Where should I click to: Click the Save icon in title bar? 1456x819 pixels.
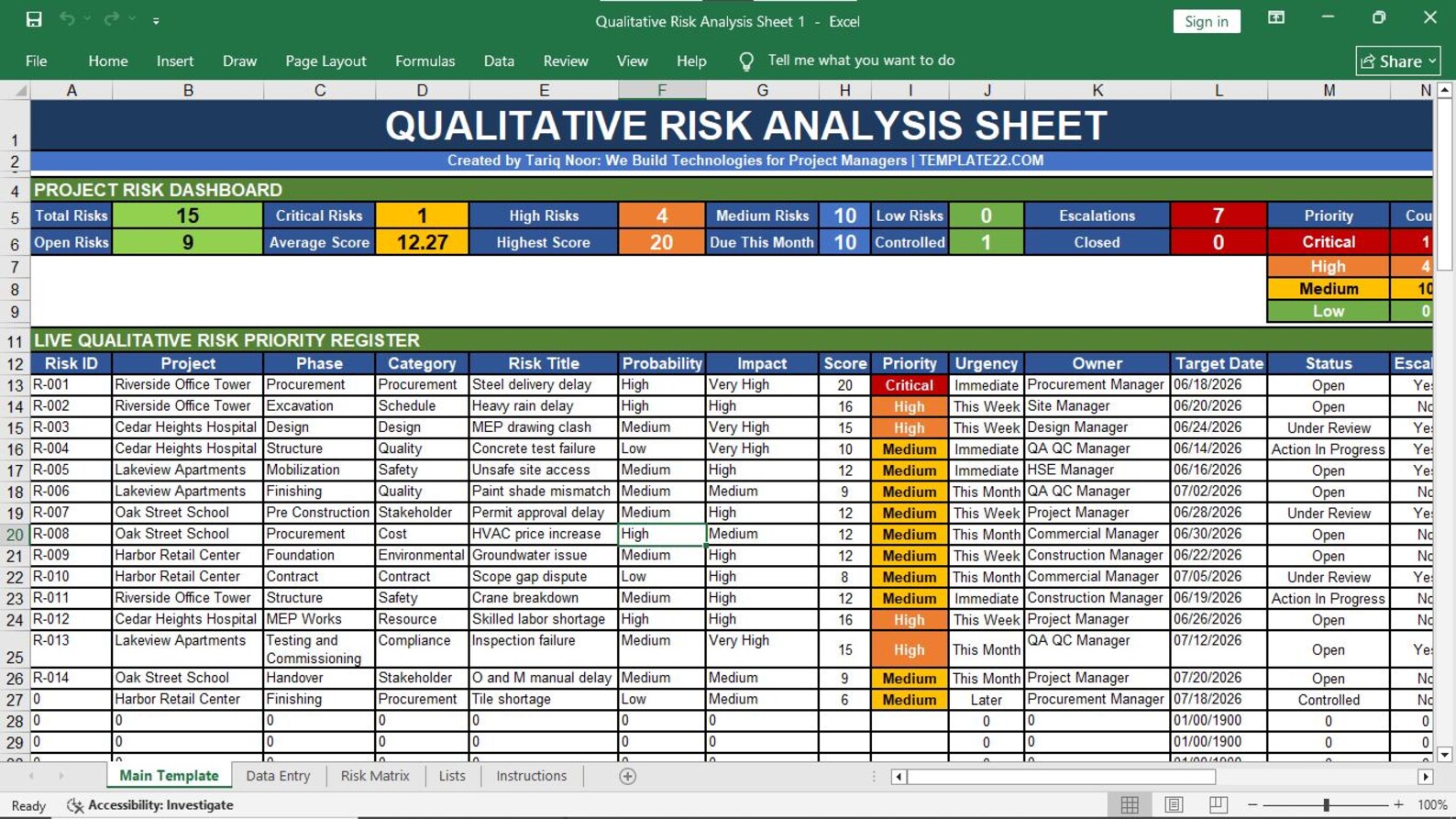(34, 19)
